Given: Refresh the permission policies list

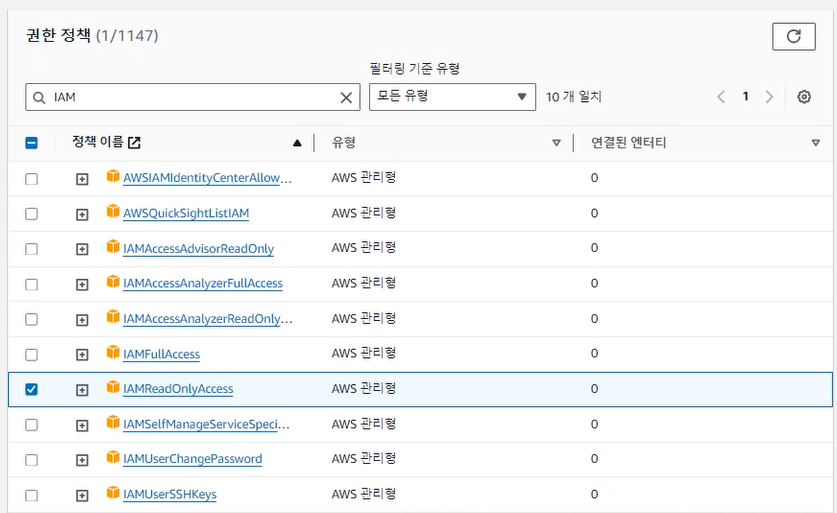Looking at the screenshot, I should click(793, 36).
